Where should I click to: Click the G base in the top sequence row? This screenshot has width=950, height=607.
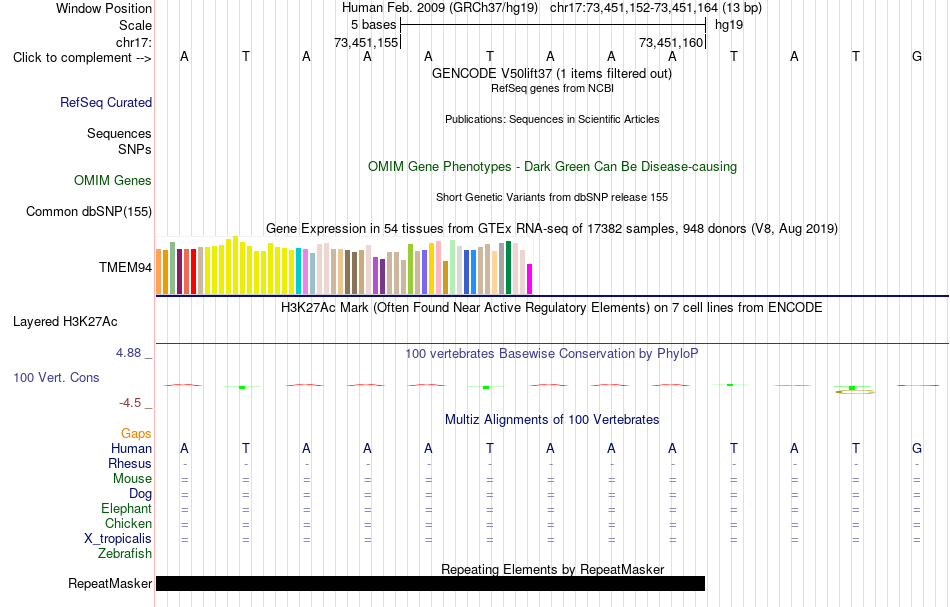point(917,57)
